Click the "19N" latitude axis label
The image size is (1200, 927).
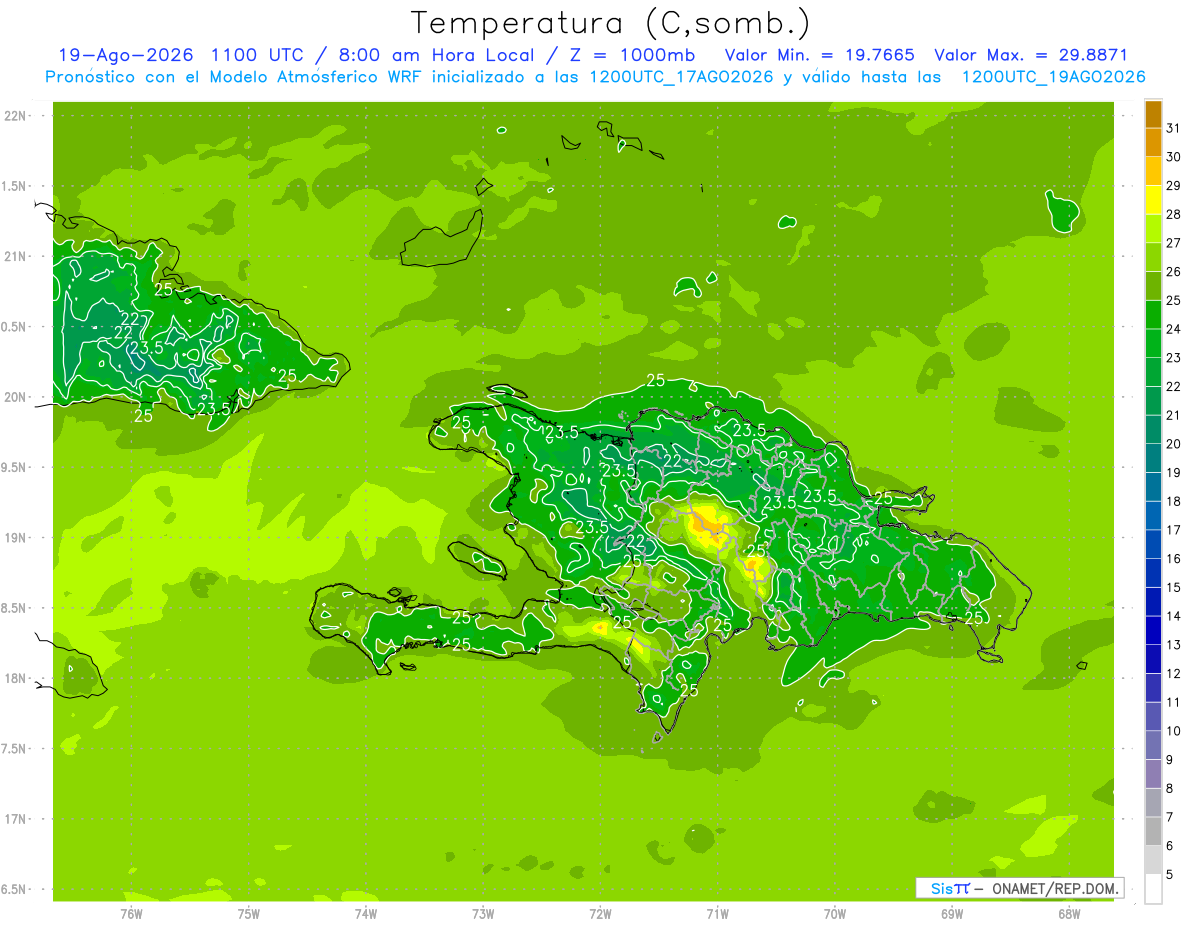14,538
